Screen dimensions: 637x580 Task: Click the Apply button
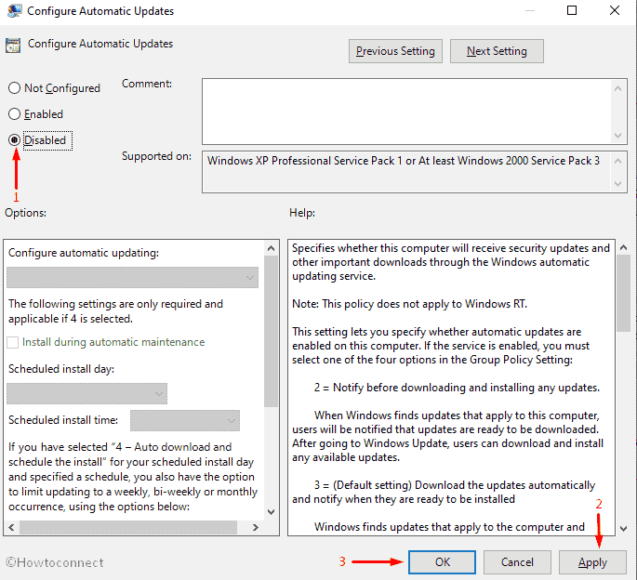(593, 562)
